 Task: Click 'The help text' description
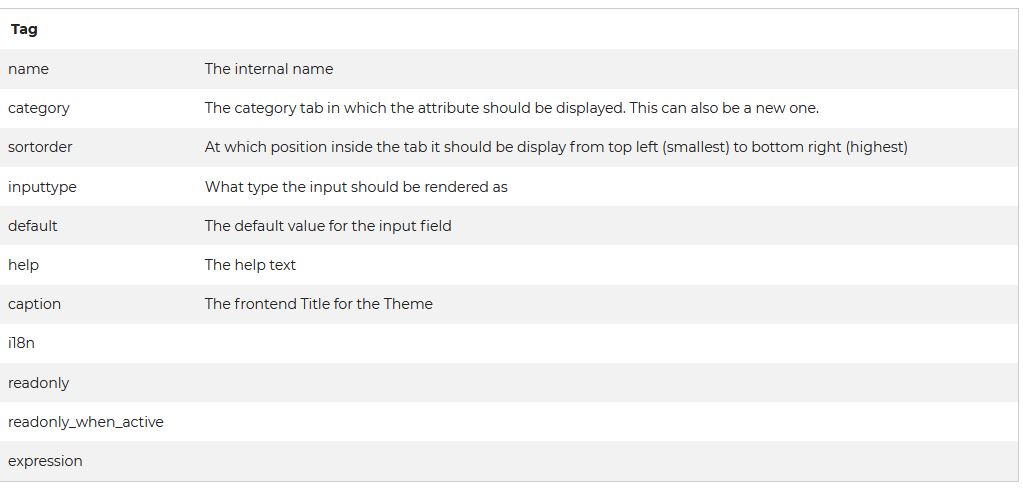[250, 265]
